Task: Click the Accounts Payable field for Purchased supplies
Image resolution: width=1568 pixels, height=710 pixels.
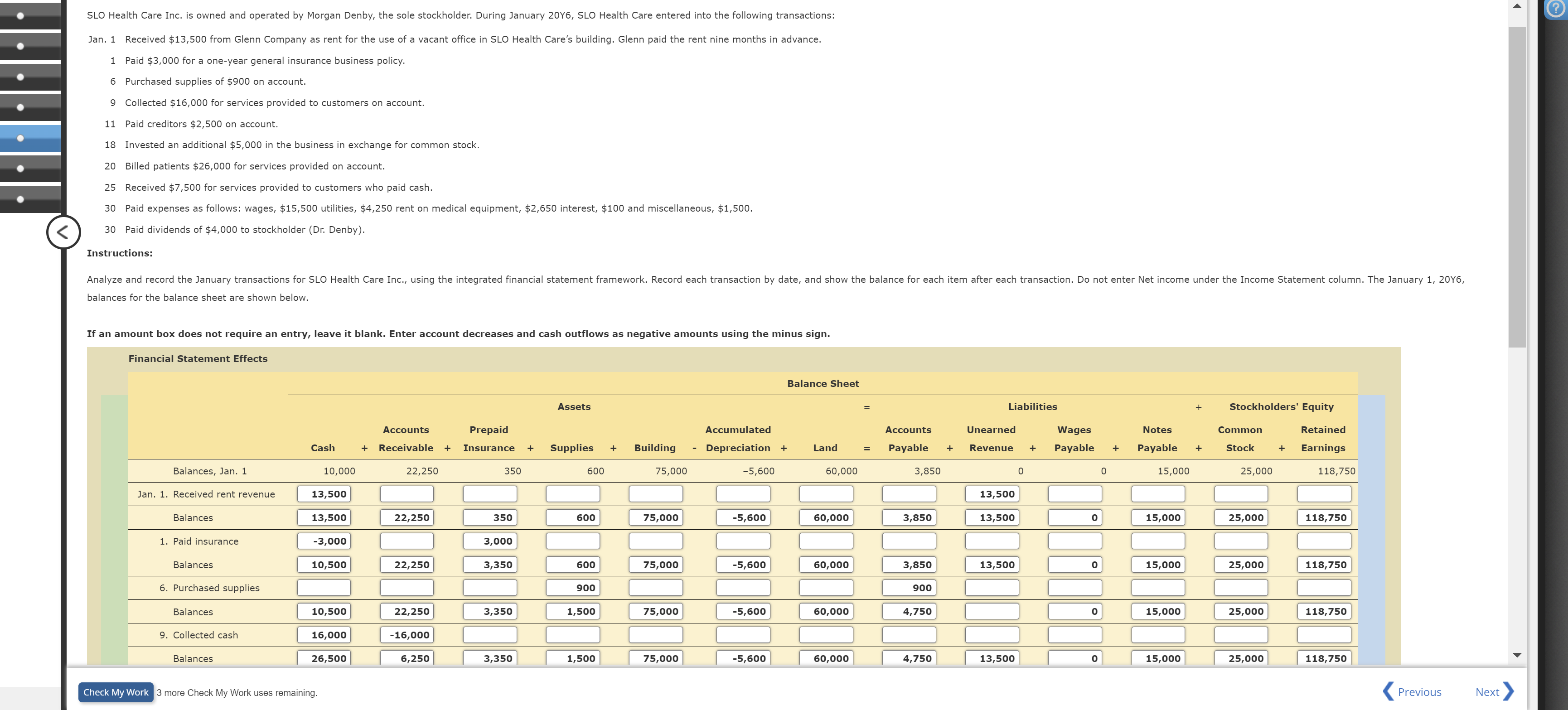Action: [909, 588]
